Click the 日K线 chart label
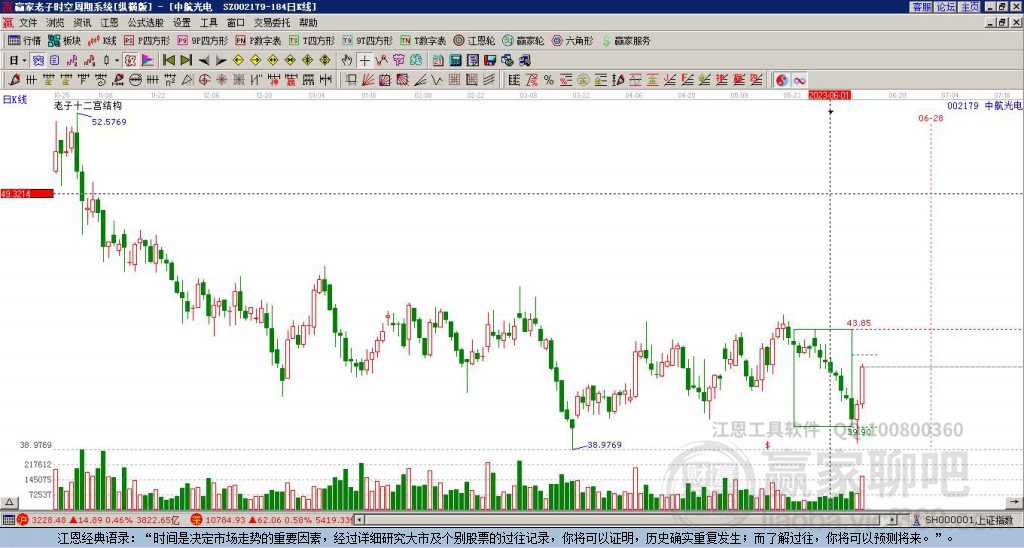Screen dimensions: 1024x548 (14, 100)
